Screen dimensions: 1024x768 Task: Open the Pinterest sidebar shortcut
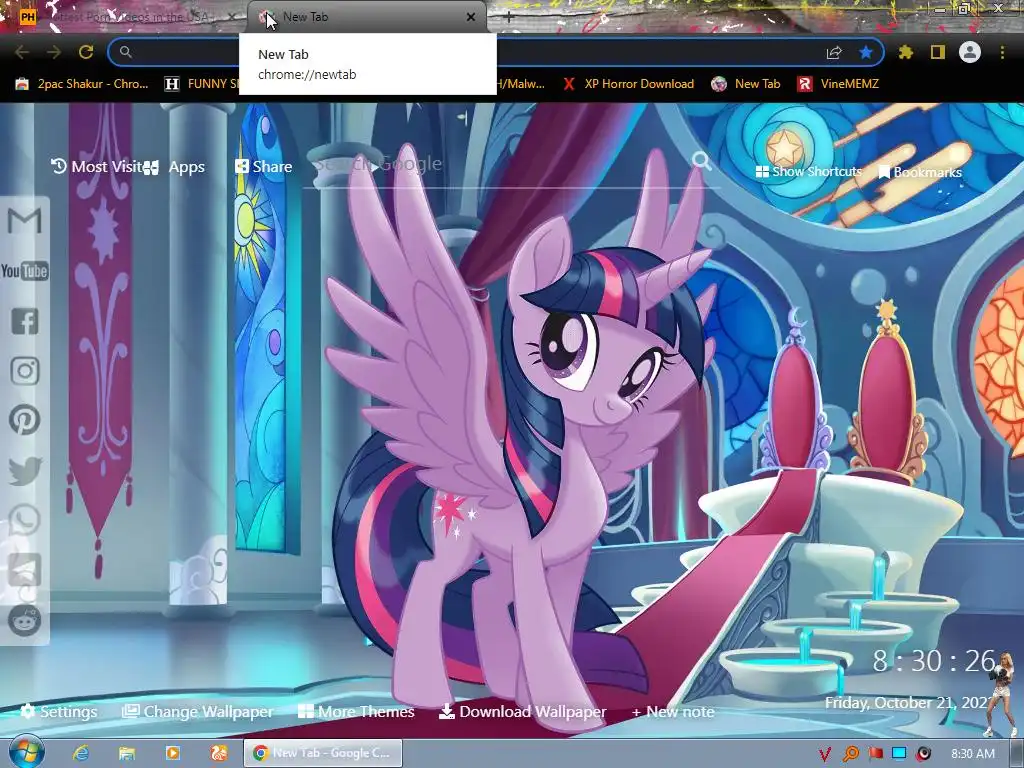coord(25,420)
